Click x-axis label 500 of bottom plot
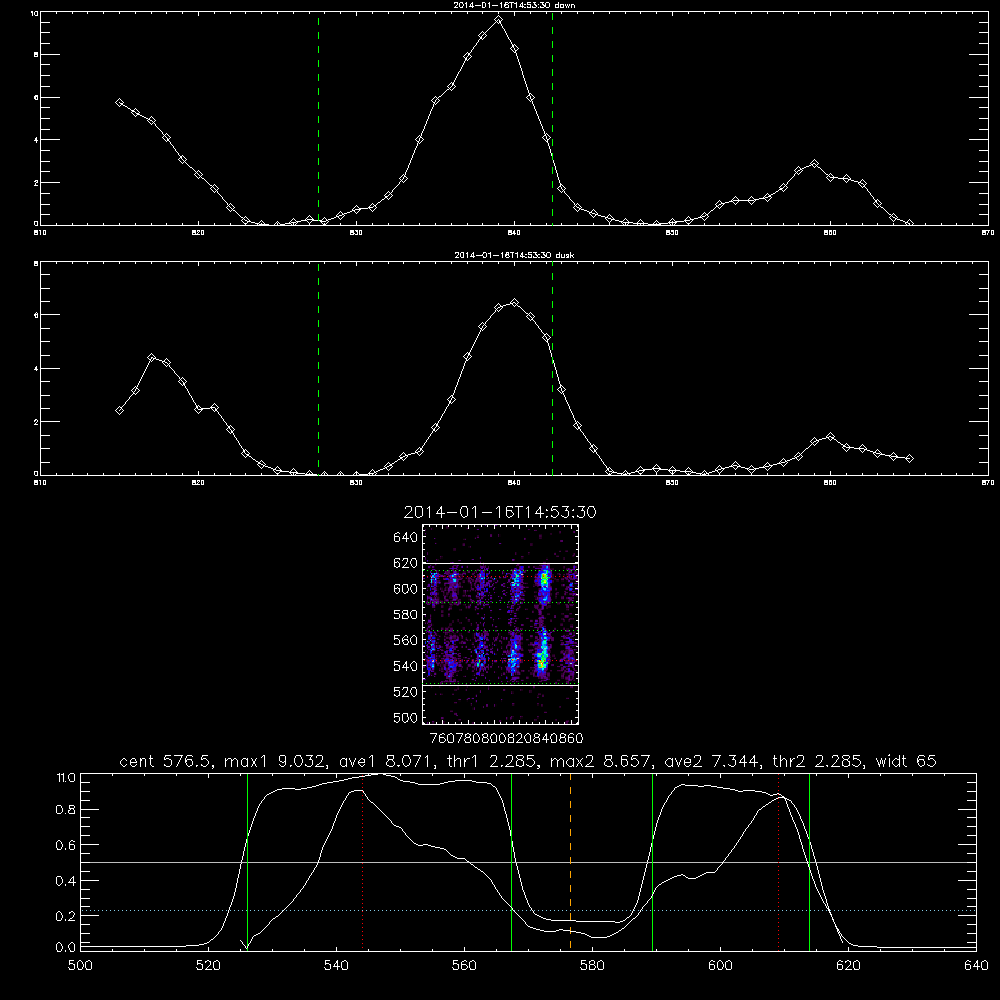Viewport: 1000px width, 1000px height. (80, 965)
